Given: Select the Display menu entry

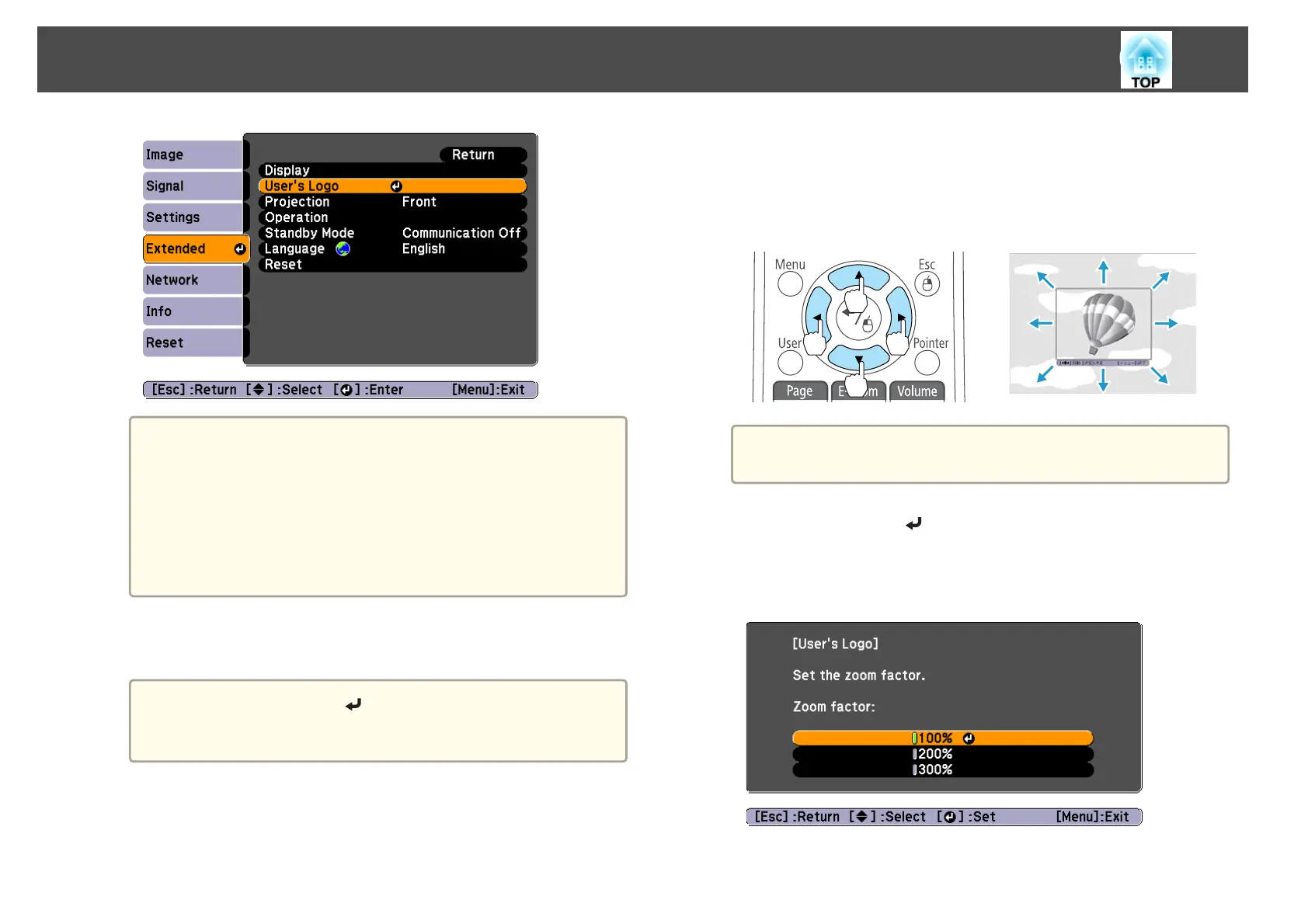Looking at the screenshot, I should point(392,170).
